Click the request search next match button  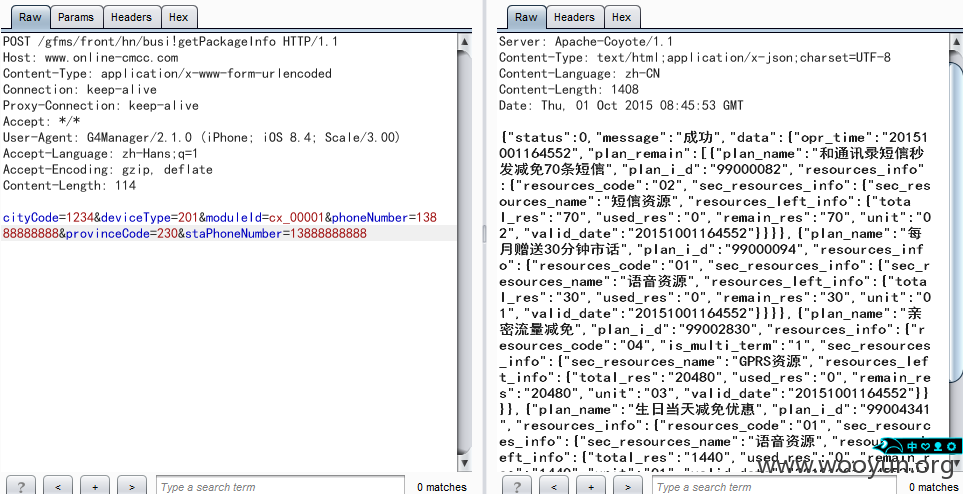pos(131,486)
